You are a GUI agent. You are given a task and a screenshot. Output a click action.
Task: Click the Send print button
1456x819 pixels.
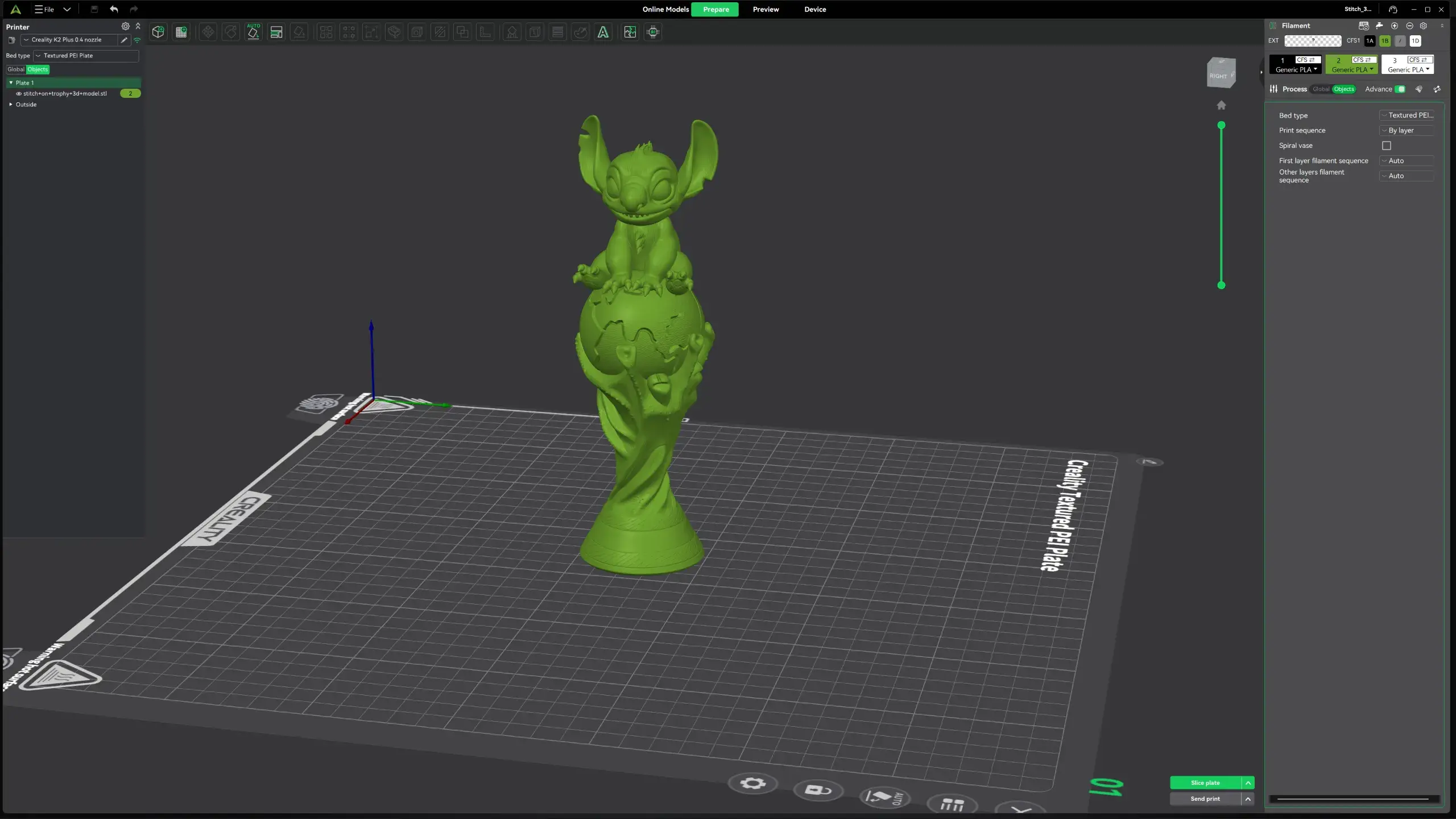click(x=1205, y=799)
